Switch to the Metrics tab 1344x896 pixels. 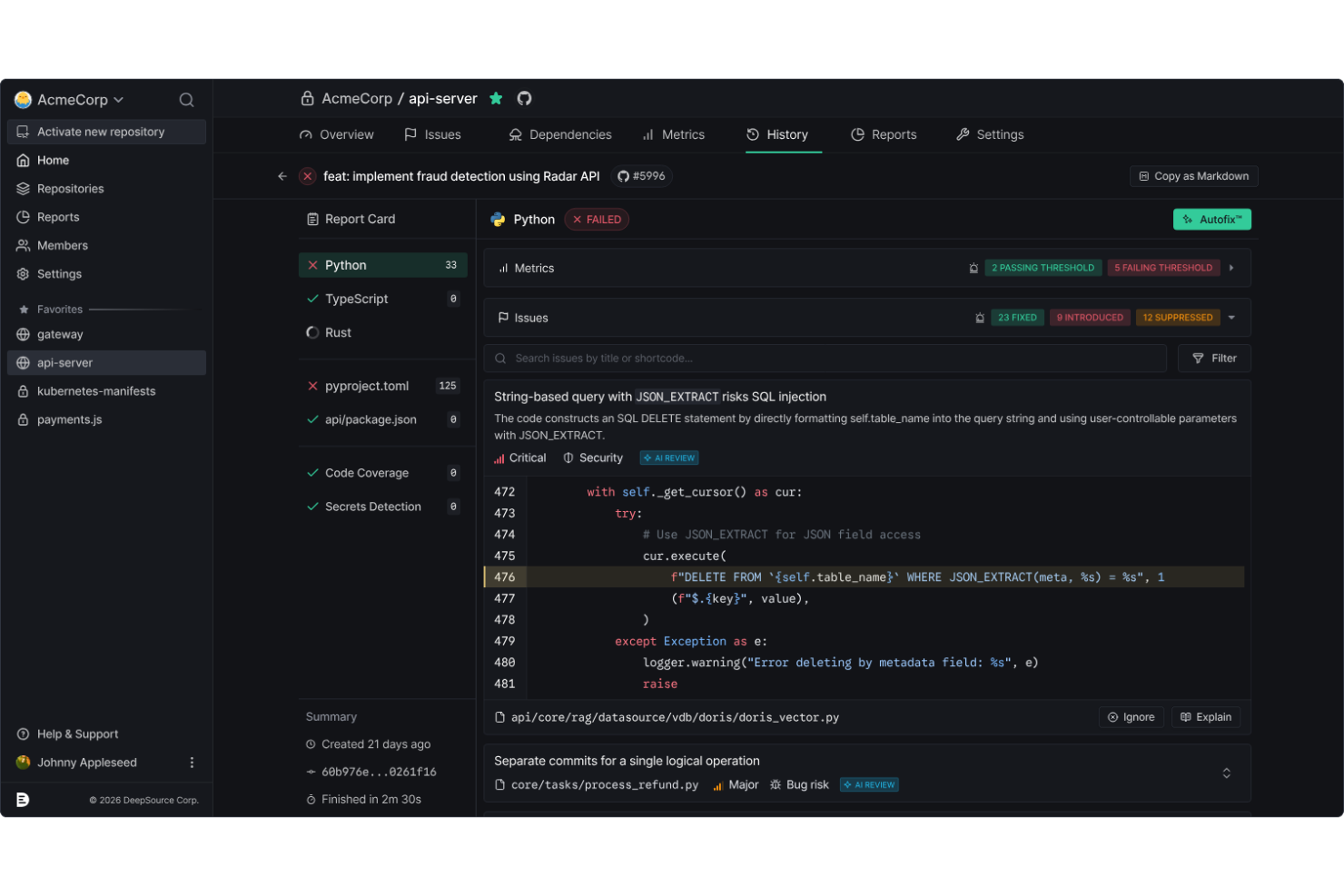click(x=674, y=134)
